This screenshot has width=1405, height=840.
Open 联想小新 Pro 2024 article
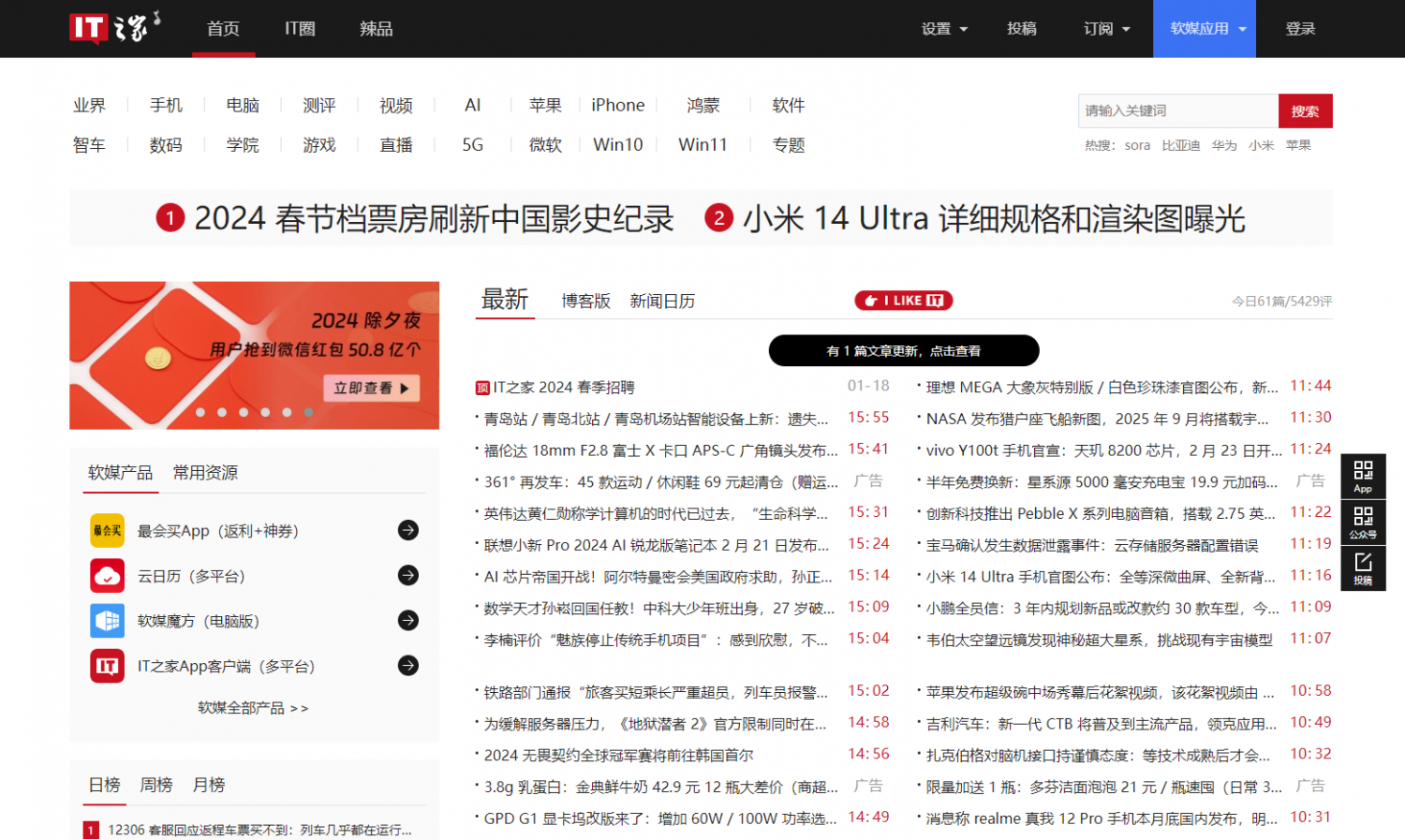(657, 544)
